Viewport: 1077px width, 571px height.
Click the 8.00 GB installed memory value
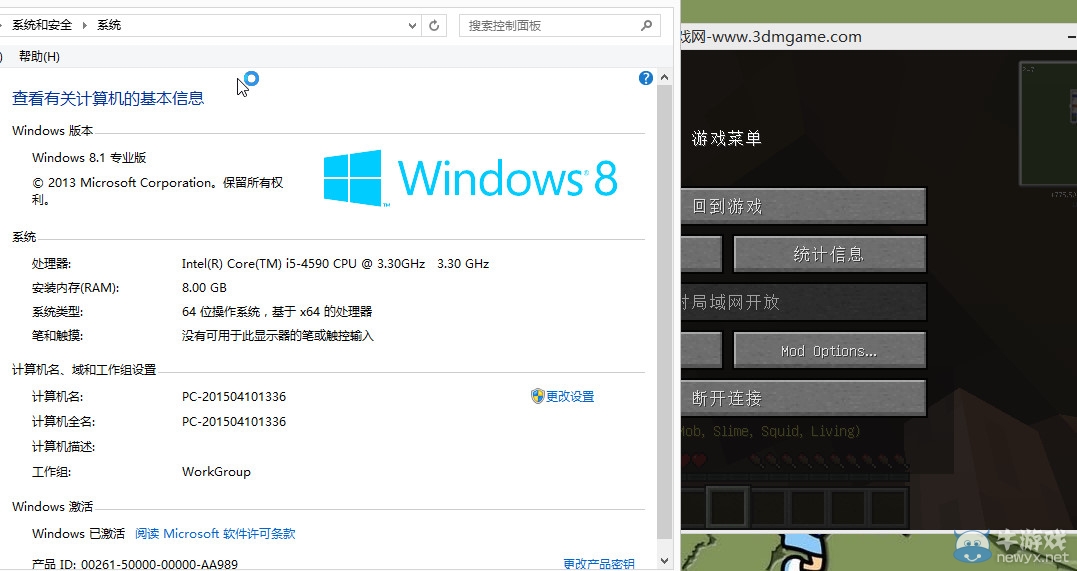(204, 287)
